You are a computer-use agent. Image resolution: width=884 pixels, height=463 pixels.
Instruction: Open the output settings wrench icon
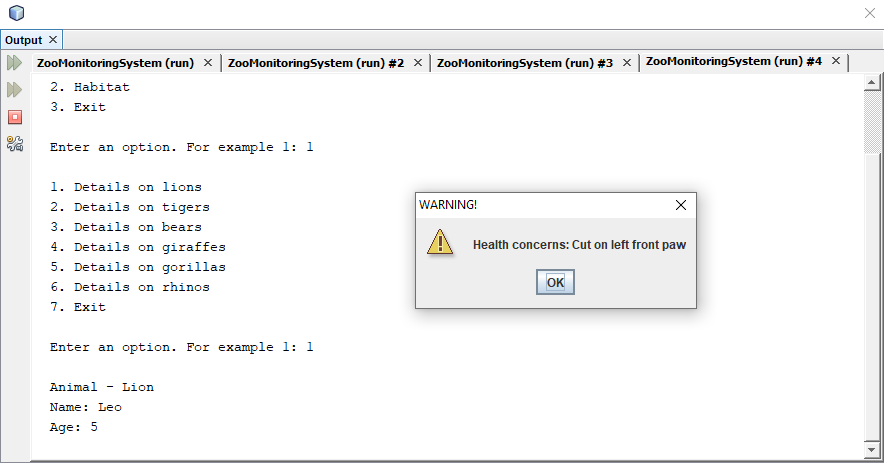click(x=15, y=144)
